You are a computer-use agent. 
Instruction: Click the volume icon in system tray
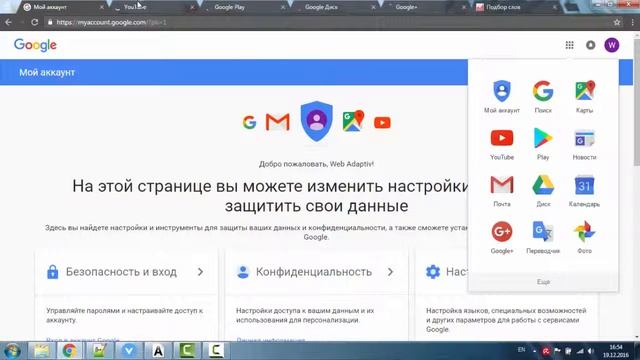coord(591,351)
